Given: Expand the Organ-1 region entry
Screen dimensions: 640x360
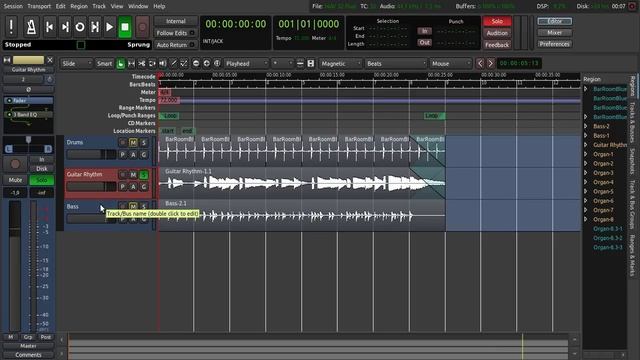Looking at the screenshot, I should (x=586, y=154).
